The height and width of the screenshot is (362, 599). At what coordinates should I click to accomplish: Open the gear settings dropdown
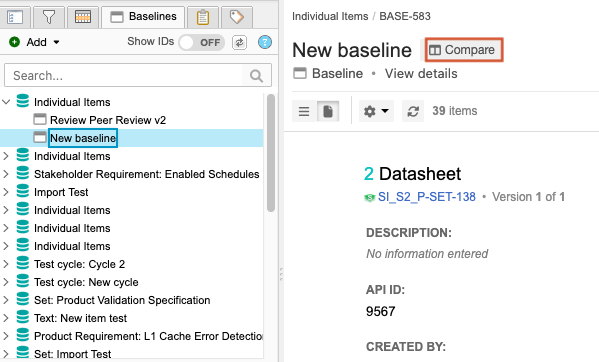pyautogui.click(x=376, y=112)
